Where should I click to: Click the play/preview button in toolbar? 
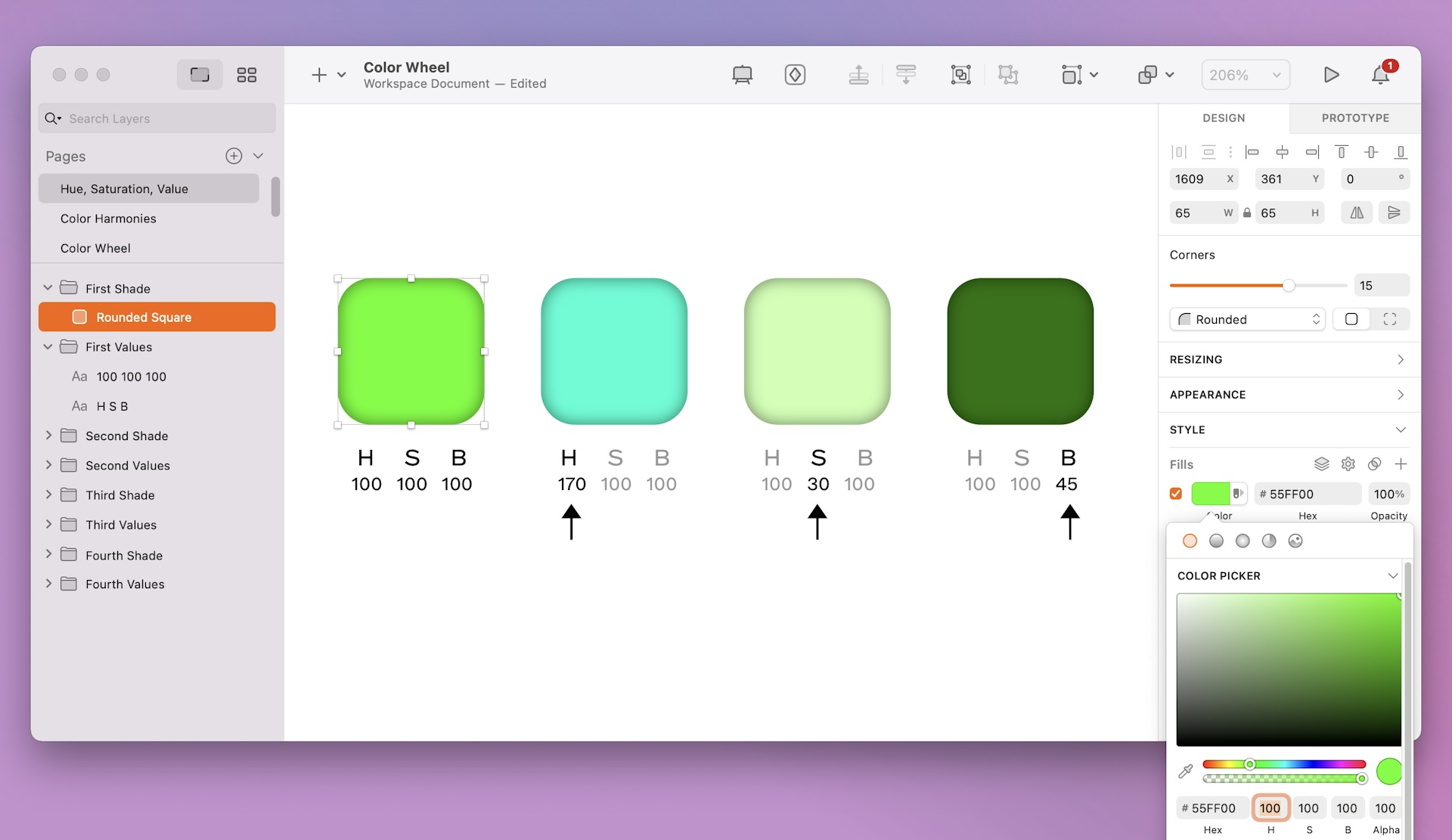pyautogui.click(x=1332, y=74)
